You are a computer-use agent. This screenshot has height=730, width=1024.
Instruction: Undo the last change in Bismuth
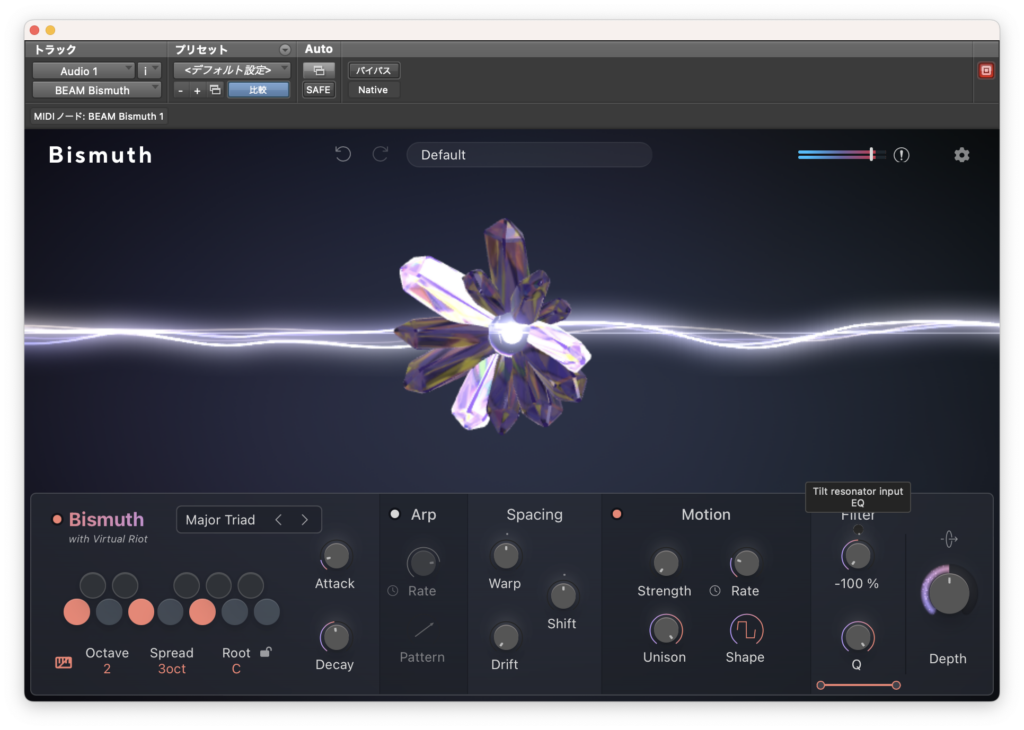point(343,154)
